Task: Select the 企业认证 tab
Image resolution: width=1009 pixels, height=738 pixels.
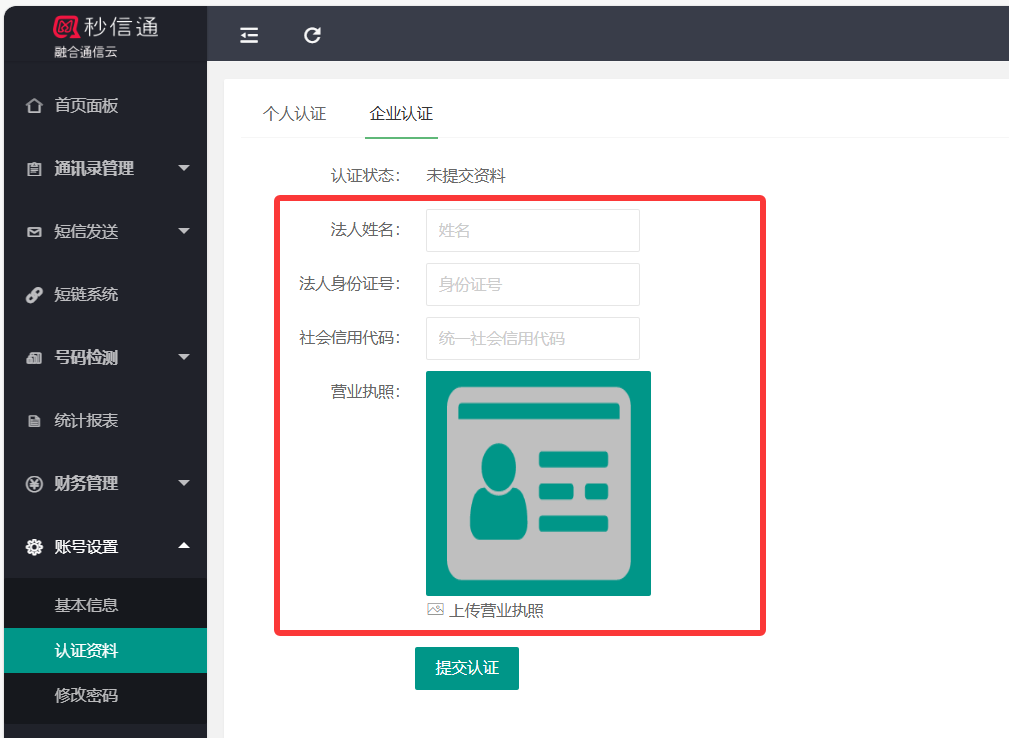Action: tap(401, 114)
